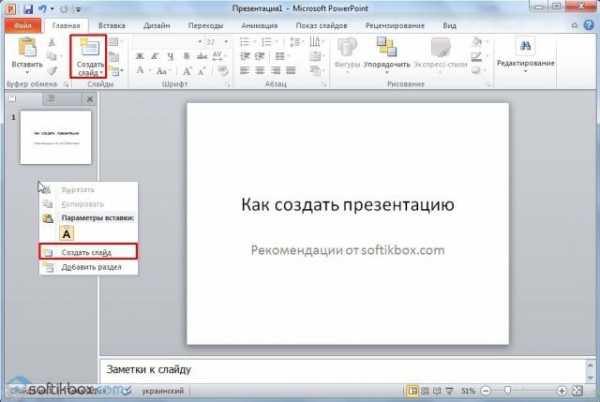
Task: Save the presentation with floppy icon
Action: [x=28, y=9]
